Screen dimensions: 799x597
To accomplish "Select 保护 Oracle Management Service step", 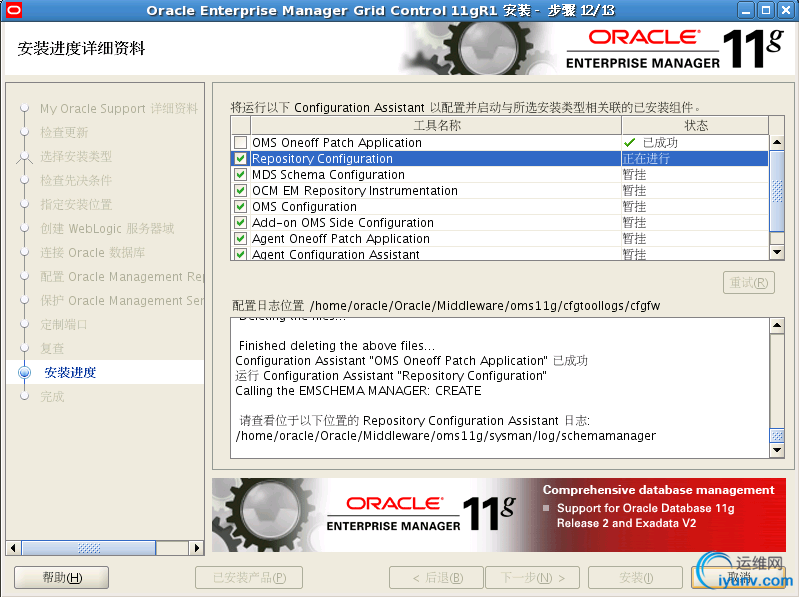I will tap(122, 301).
